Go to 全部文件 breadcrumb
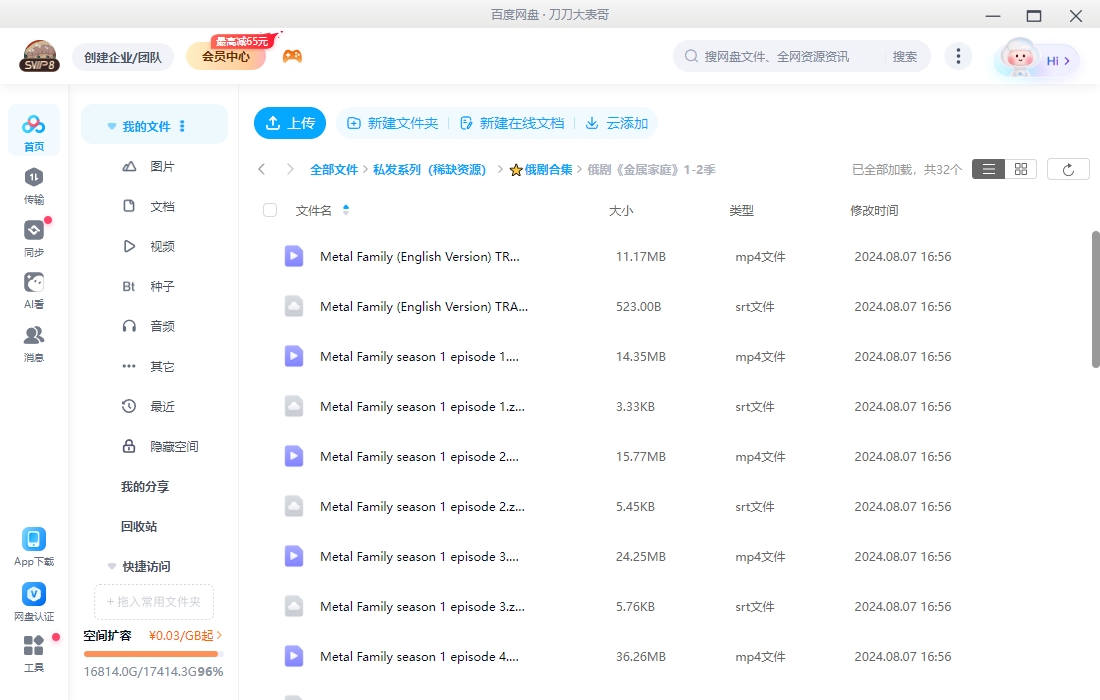 point(334,169)
